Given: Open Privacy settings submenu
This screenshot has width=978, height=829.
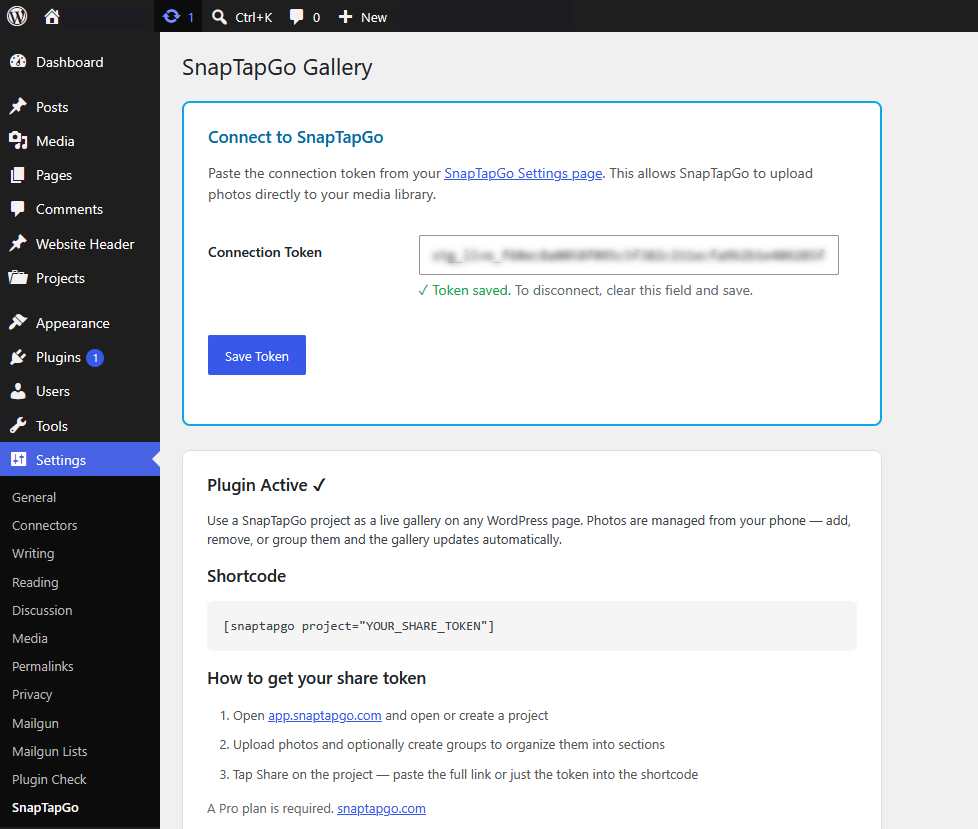Looking at the screenshot, I should [32, 694].
